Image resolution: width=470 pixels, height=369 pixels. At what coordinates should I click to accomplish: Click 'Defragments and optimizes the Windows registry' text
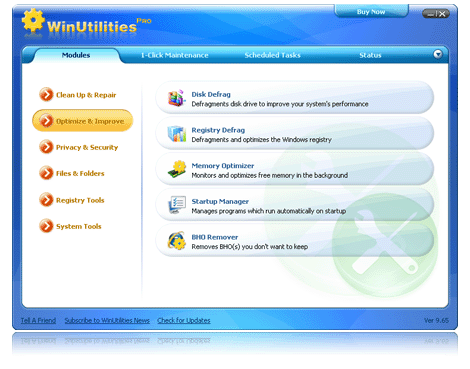click(x=262, y=140)
